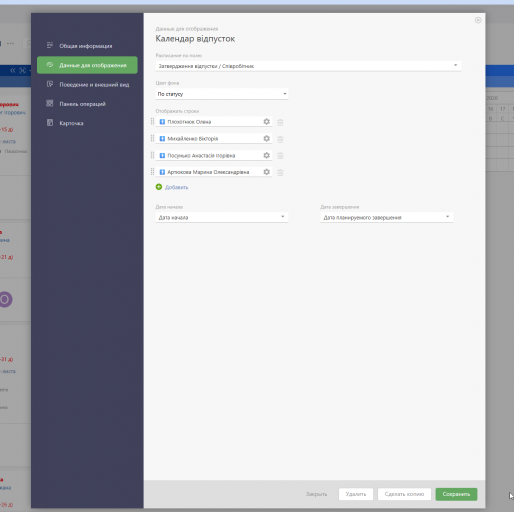Click the Закрыть button
The image size is (514, 512).
point(316,494)
